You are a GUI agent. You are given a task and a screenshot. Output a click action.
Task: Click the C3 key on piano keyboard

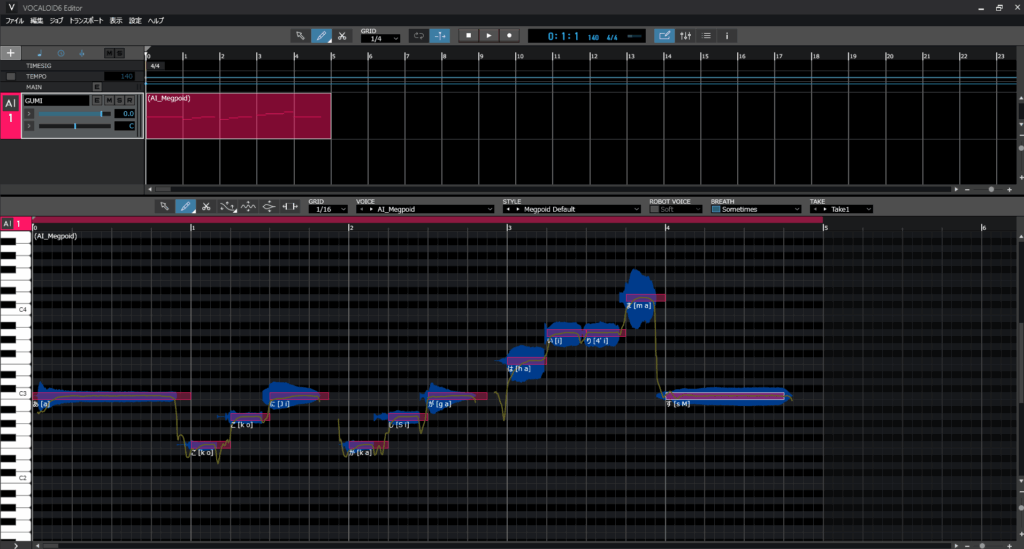[16, 394]
